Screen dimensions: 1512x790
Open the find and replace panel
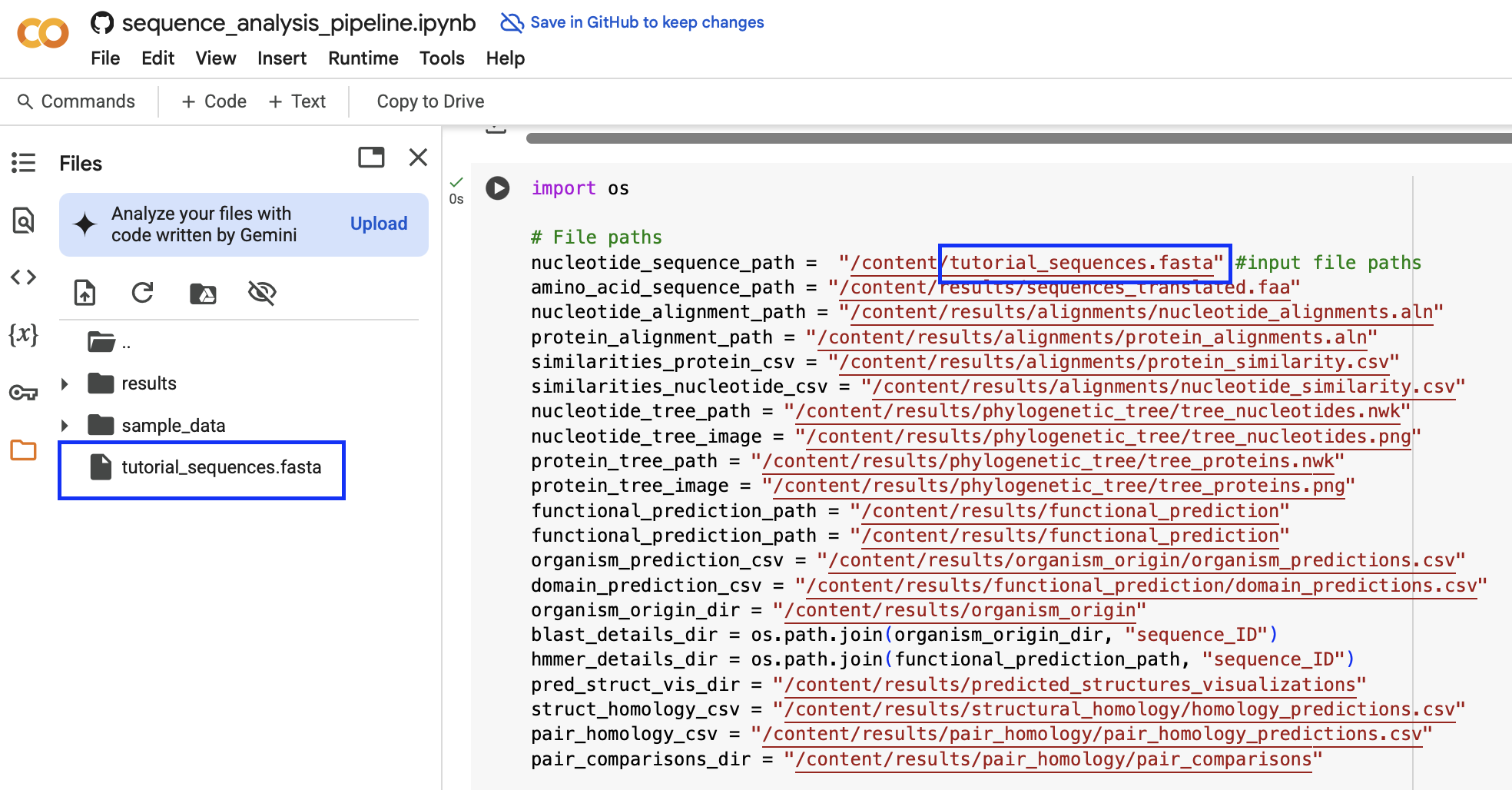coord(23,220)
